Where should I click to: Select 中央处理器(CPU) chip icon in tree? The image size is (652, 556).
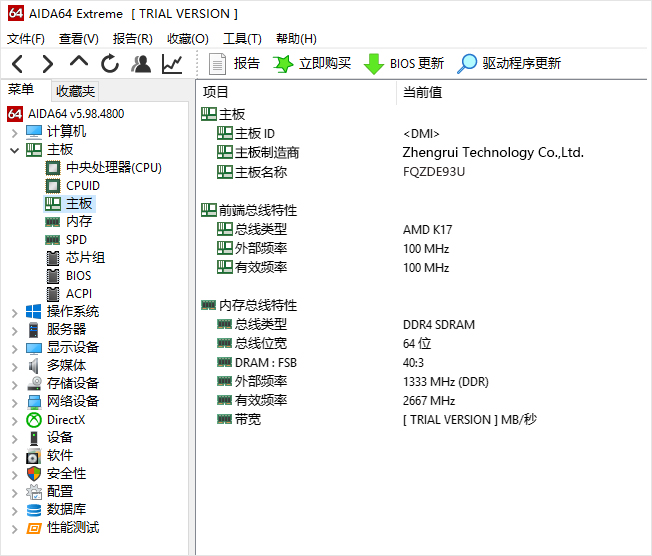pos(53,168)
